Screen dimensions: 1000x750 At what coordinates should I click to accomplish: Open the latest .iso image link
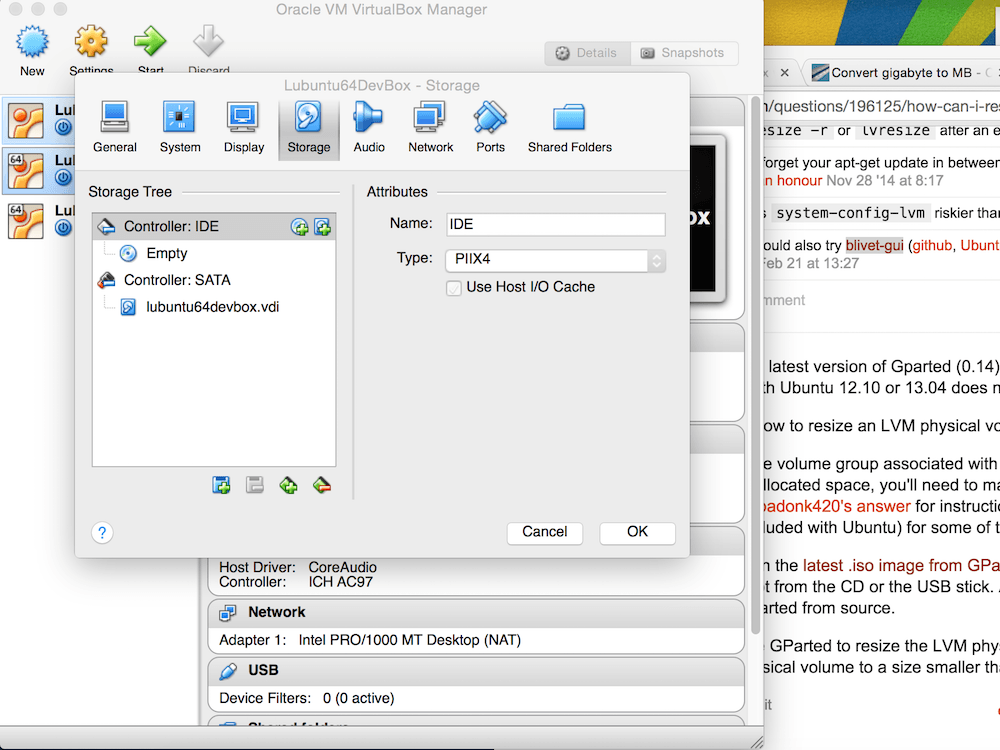click(901, 566)
